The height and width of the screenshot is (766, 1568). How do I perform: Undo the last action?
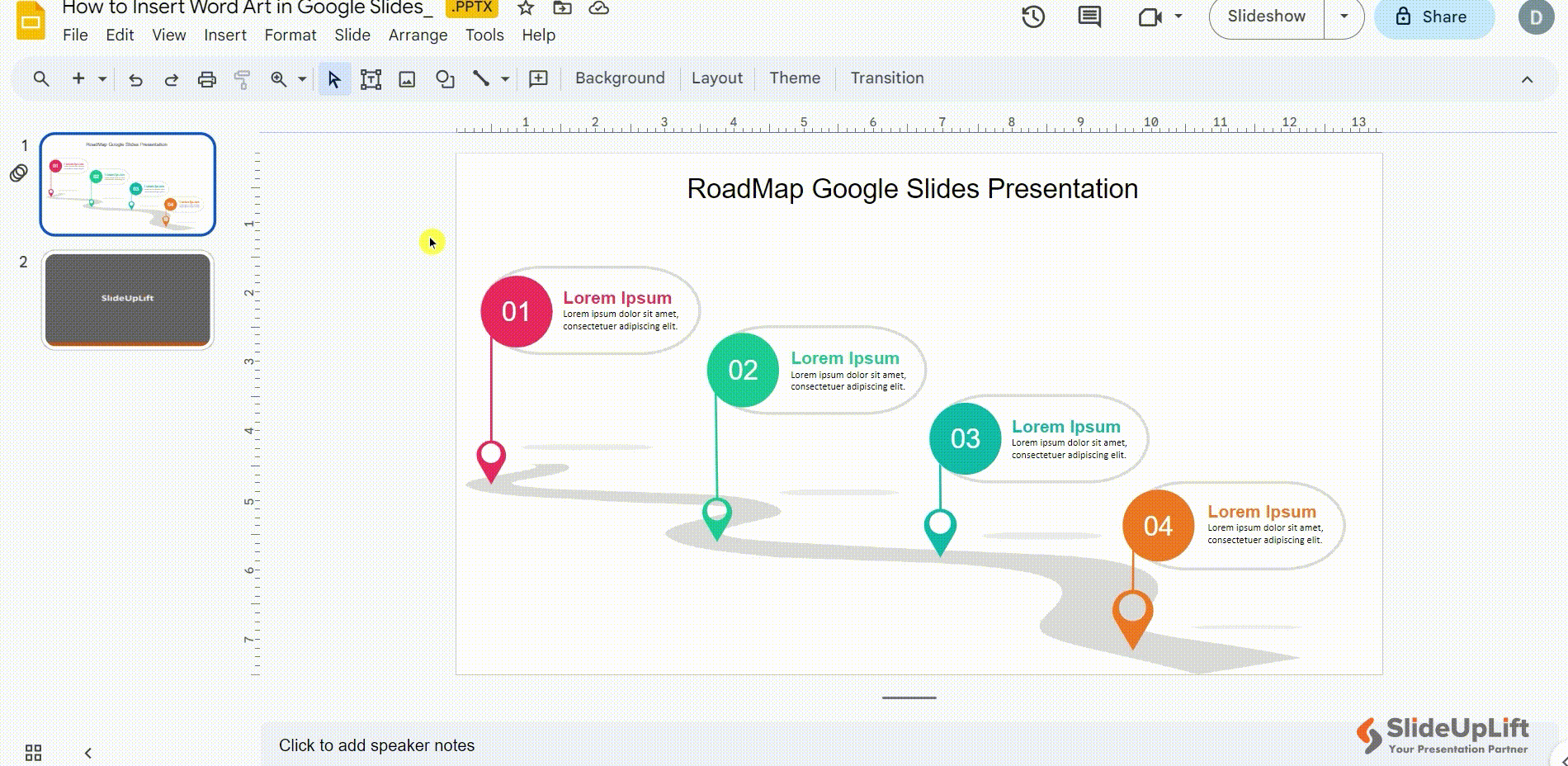click(136, 79)
